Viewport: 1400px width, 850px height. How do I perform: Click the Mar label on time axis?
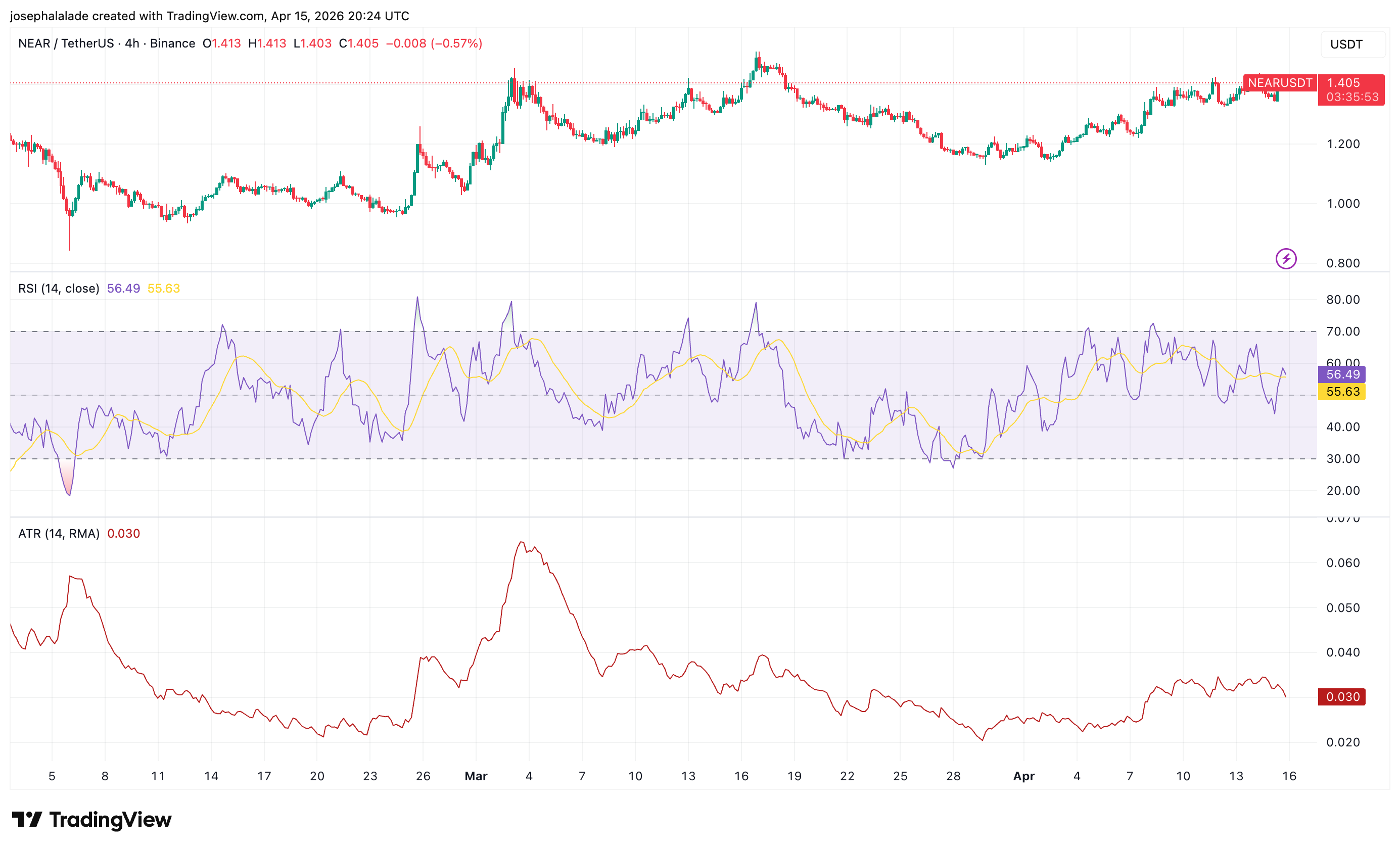(476, 776)
